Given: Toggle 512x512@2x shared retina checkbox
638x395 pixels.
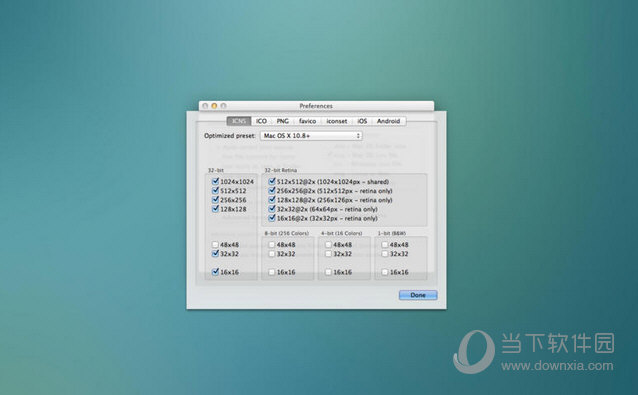Looking at the screenshot, I should pos(272,181).
